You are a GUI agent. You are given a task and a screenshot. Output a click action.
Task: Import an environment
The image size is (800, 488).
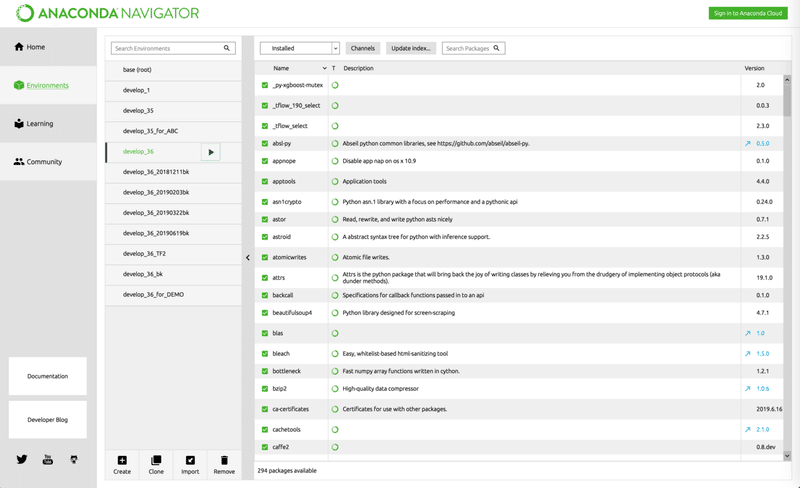click(190, 465)
